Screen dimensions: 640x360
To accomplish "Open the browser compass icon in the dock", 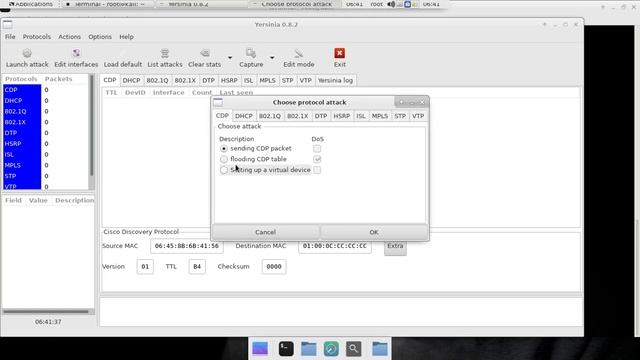I will (331, 349).
